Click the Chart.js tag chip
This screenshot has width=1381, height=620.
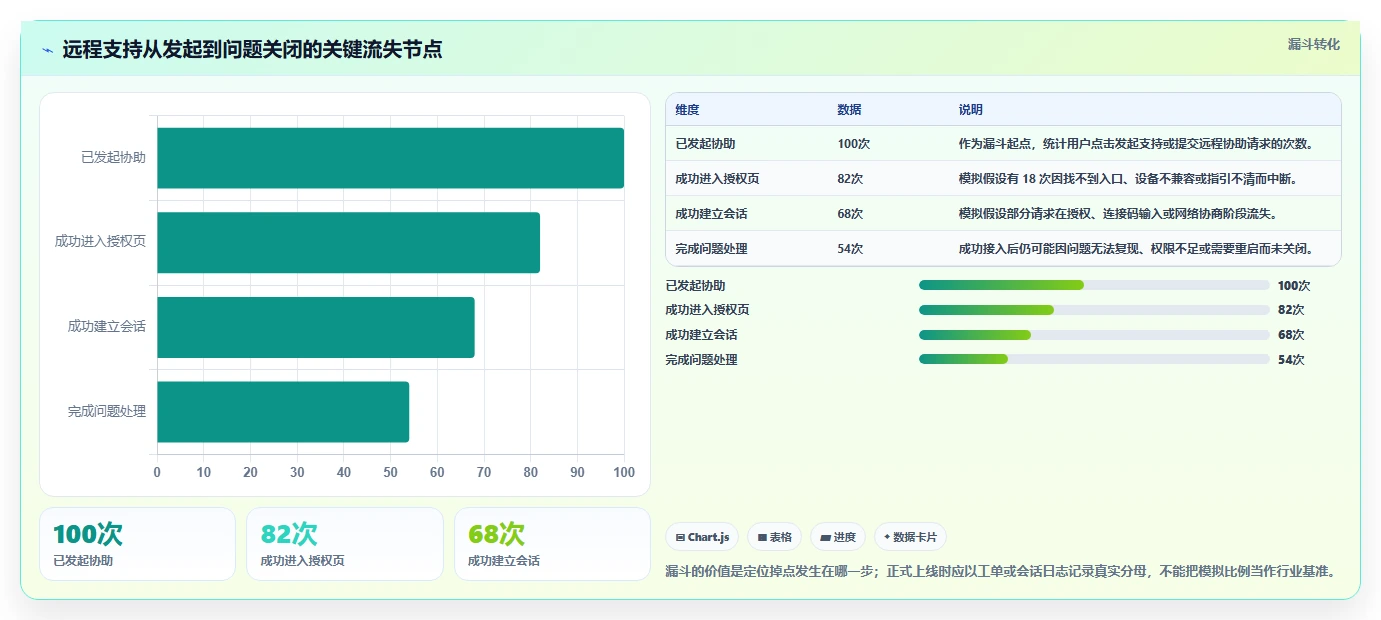(x=703, y=537)
